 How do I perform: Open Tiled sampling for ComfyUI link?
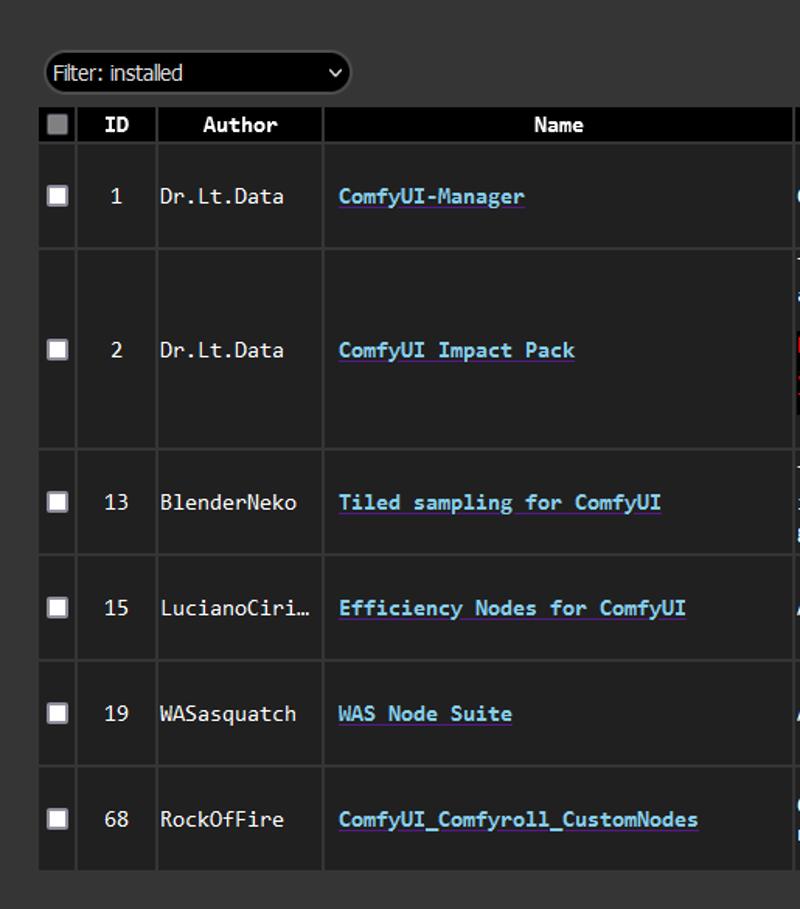click(x=500, y=503)
